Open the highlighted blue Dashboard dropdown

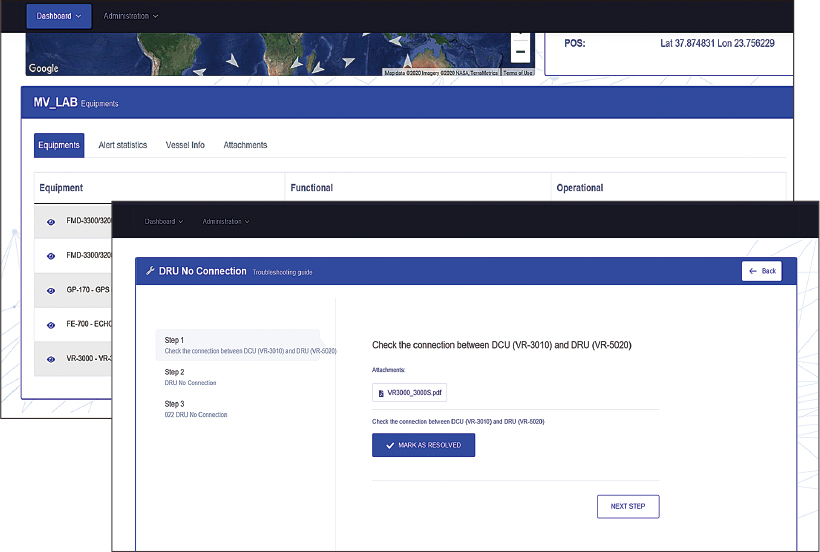(59, 16)
